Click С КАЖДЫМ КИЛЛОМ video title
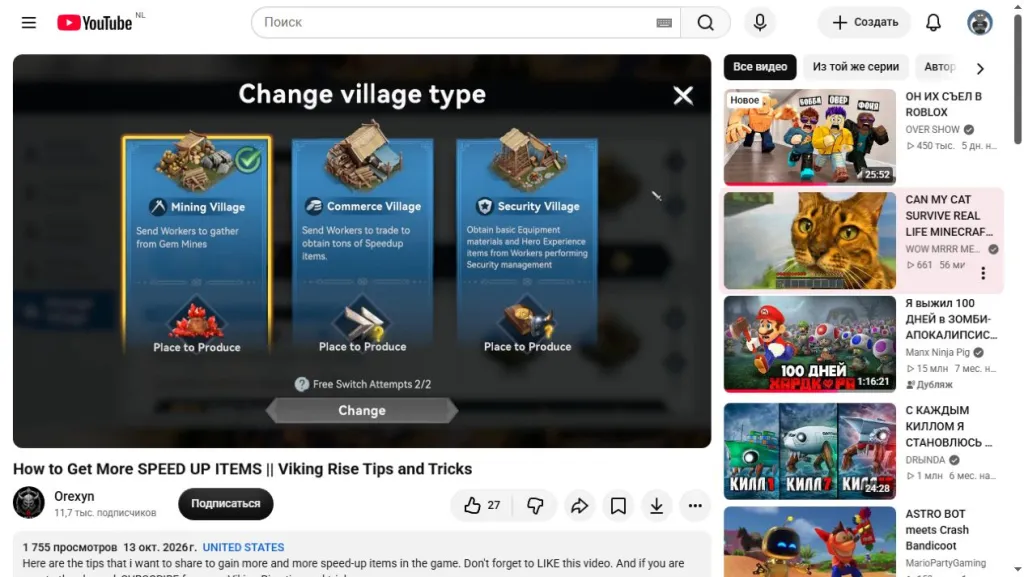This screenshot has width=1024, height=577. click(948, 426)
